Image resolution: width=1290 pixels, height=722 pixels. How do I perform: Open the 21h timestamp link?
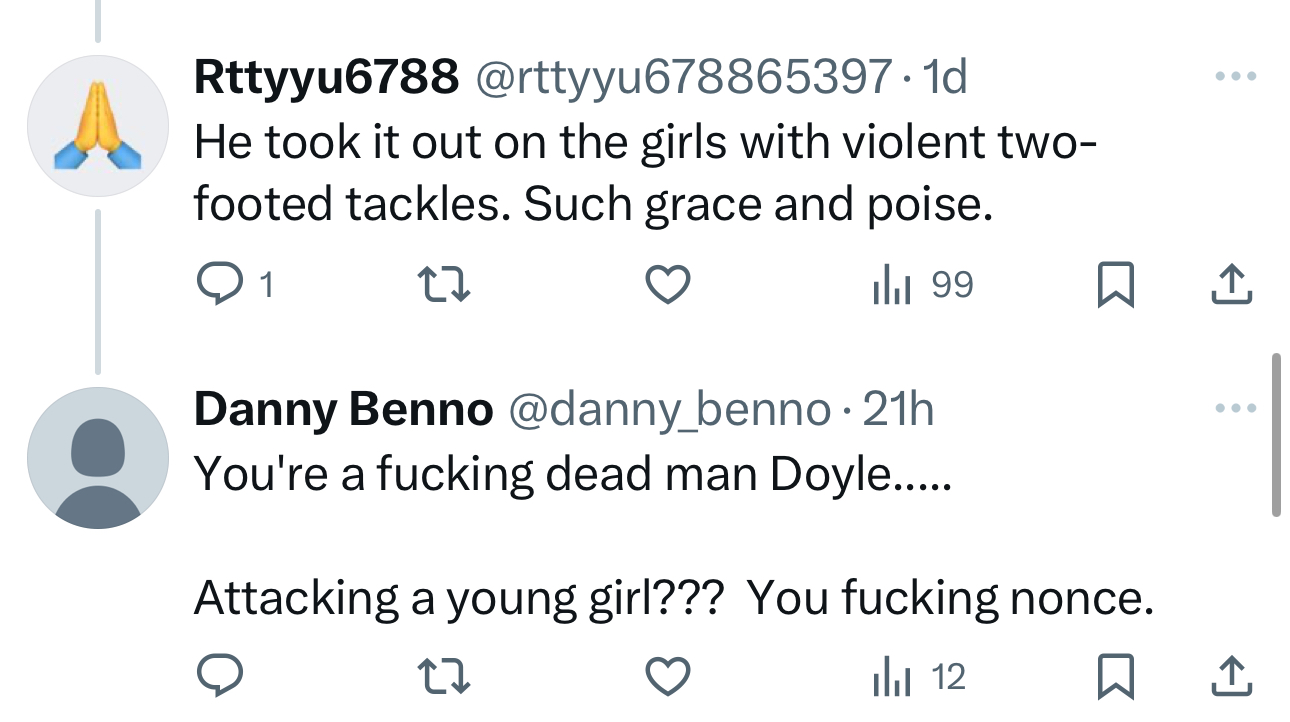(897, 410)
